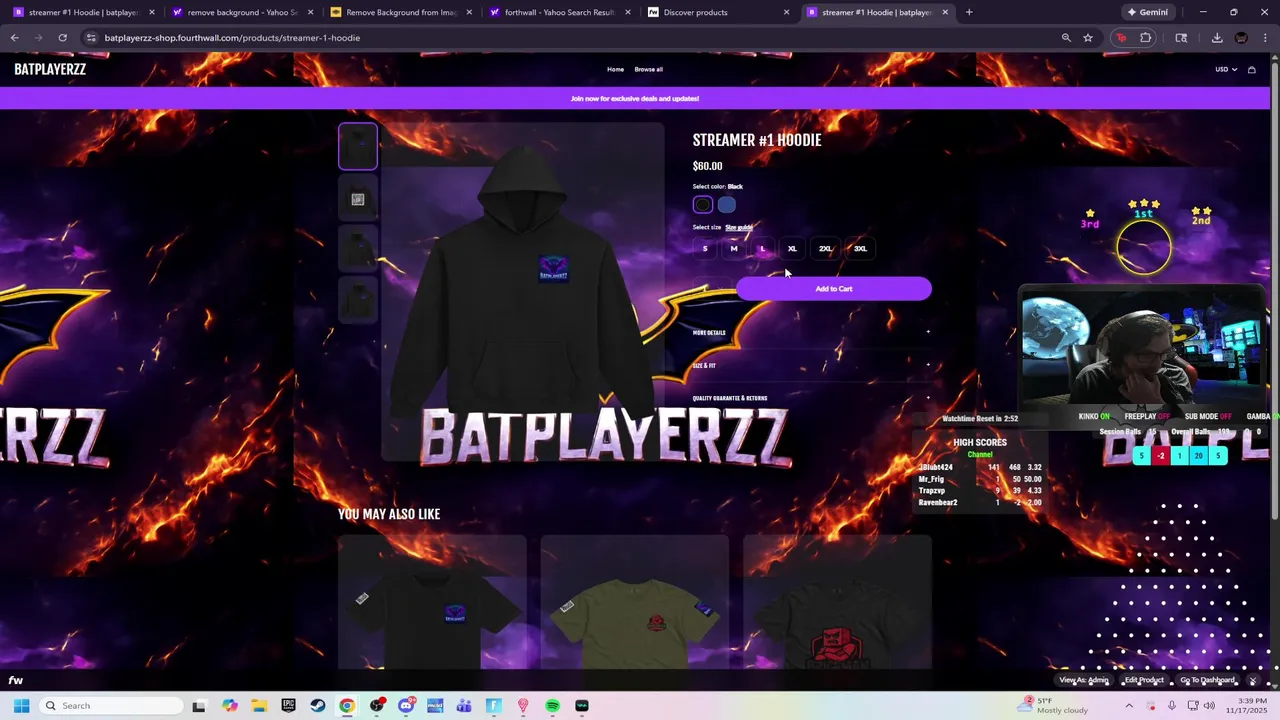Select the second product thumbnail
This screenshot has width=1280, height=720.
click(x=358, y=199)
